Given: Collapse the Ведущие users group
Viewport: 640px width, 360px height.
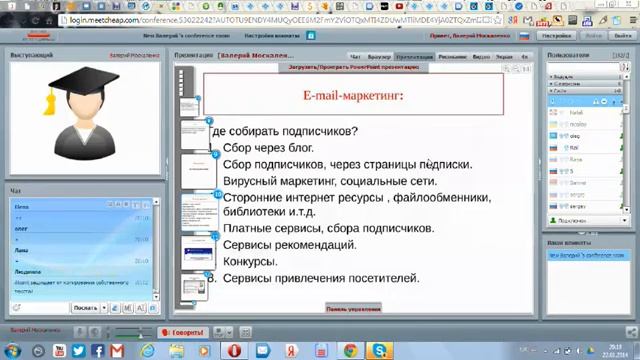Looking at the screenshot, I should [x=585, y=77].
